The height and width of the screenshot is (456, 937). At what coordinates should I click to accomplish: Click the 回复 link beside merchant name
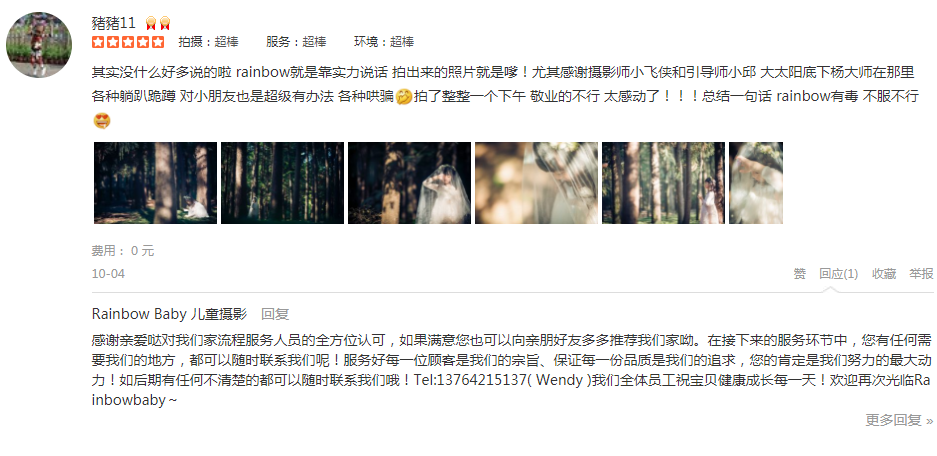[275, 314]
